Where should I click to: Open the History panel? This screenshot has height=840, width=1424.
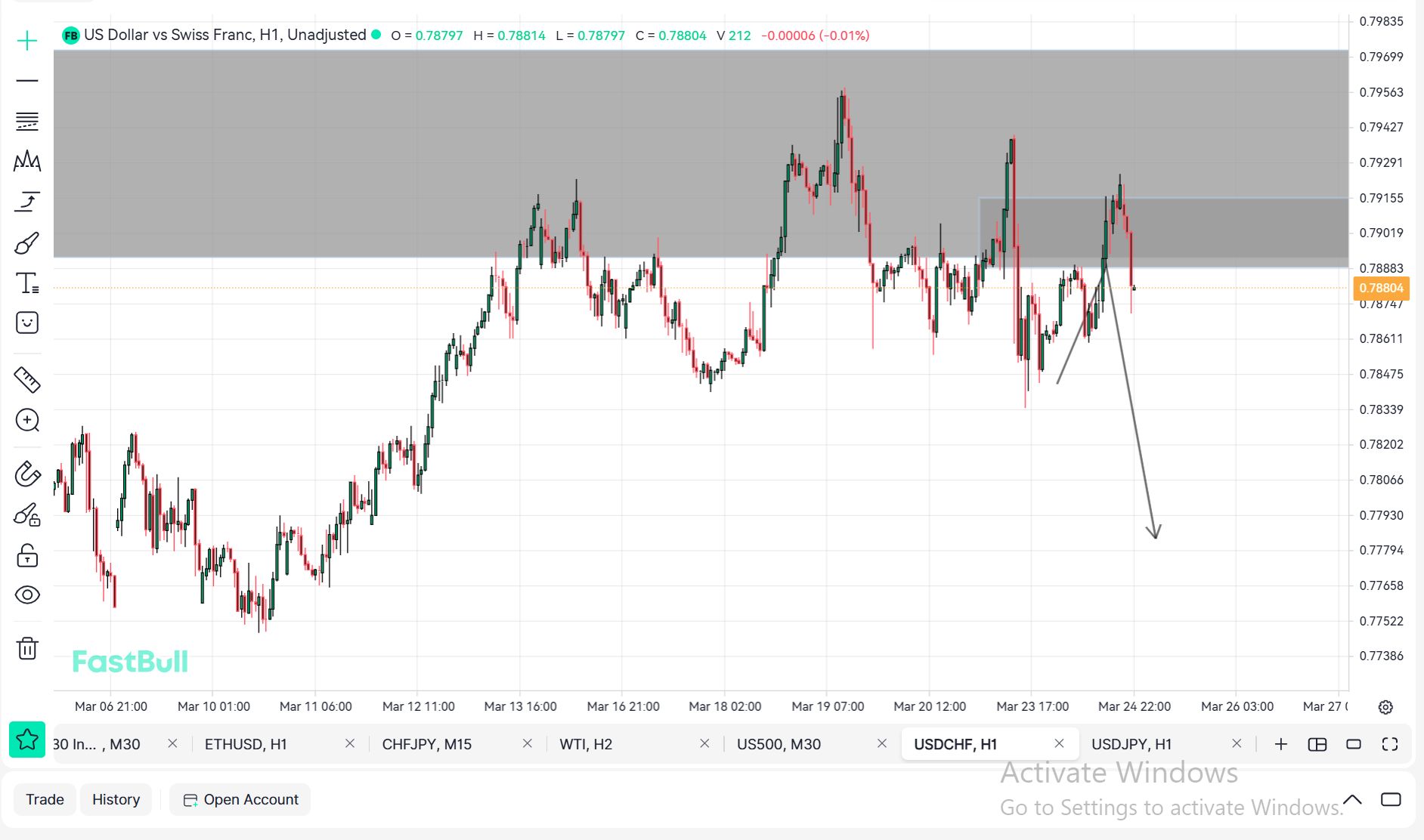click(116, 799)
